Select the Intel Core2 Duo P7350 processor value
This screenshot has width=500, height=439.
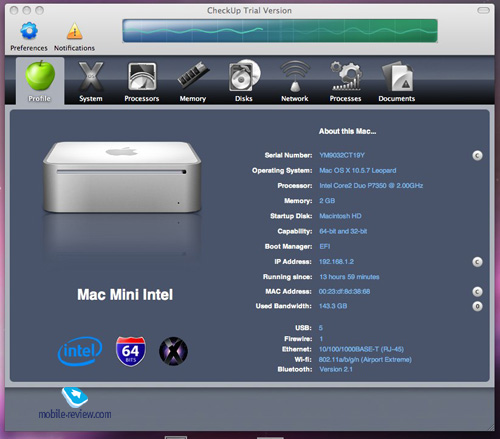pos(371,186)
